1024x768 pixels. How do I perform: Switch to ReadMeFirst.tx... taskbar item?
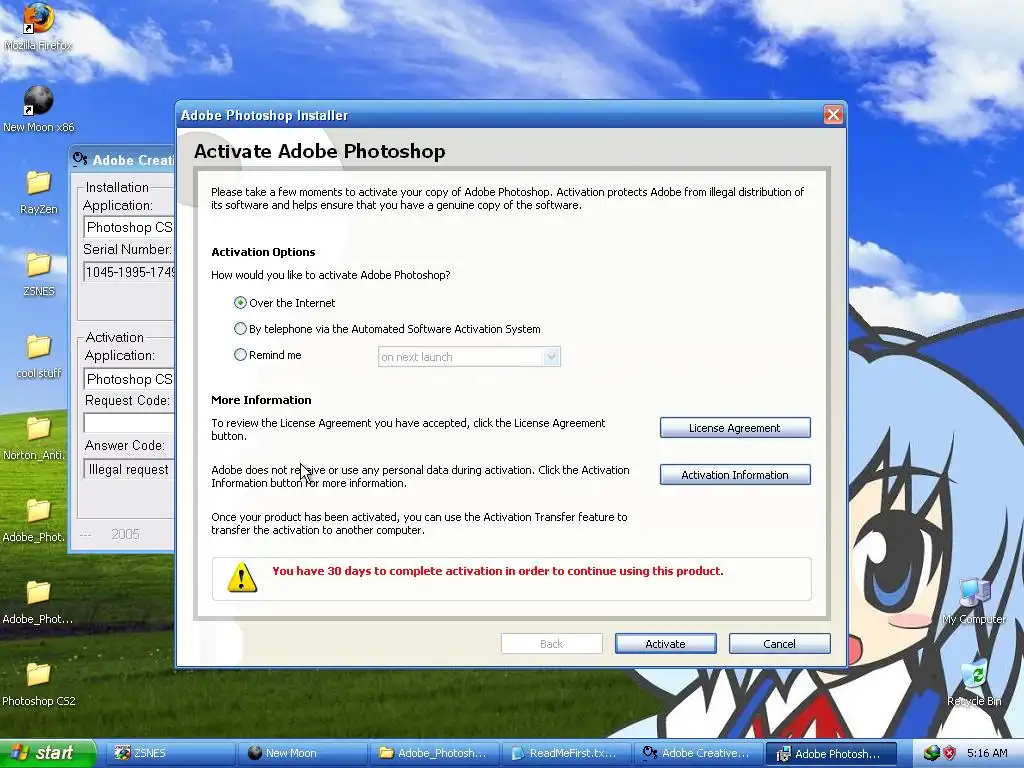coord(568,753)
